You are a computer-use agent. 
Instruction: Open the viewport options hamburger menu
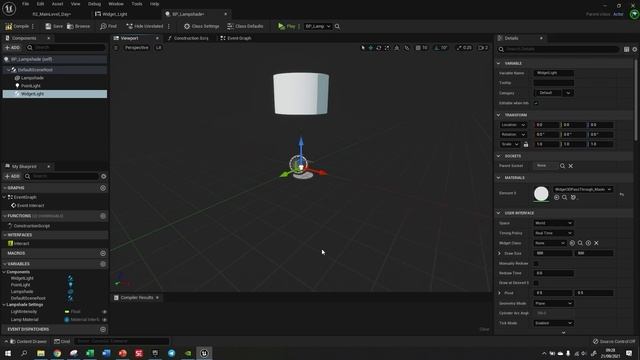[x=116, y=48]
